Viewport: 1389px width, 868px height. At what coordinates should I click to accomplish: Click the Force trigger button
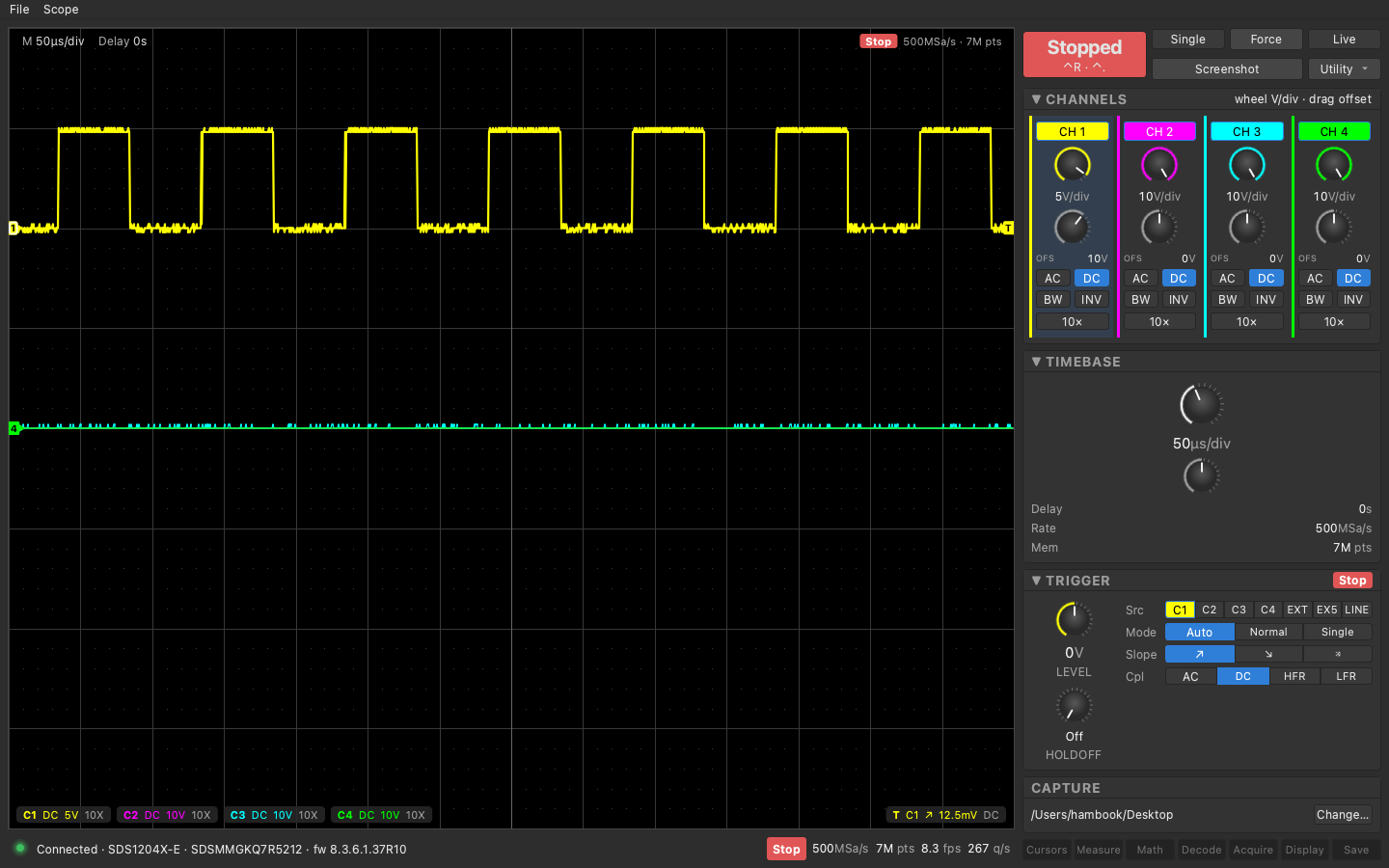pyautogui.click(x=1266, y=40)
